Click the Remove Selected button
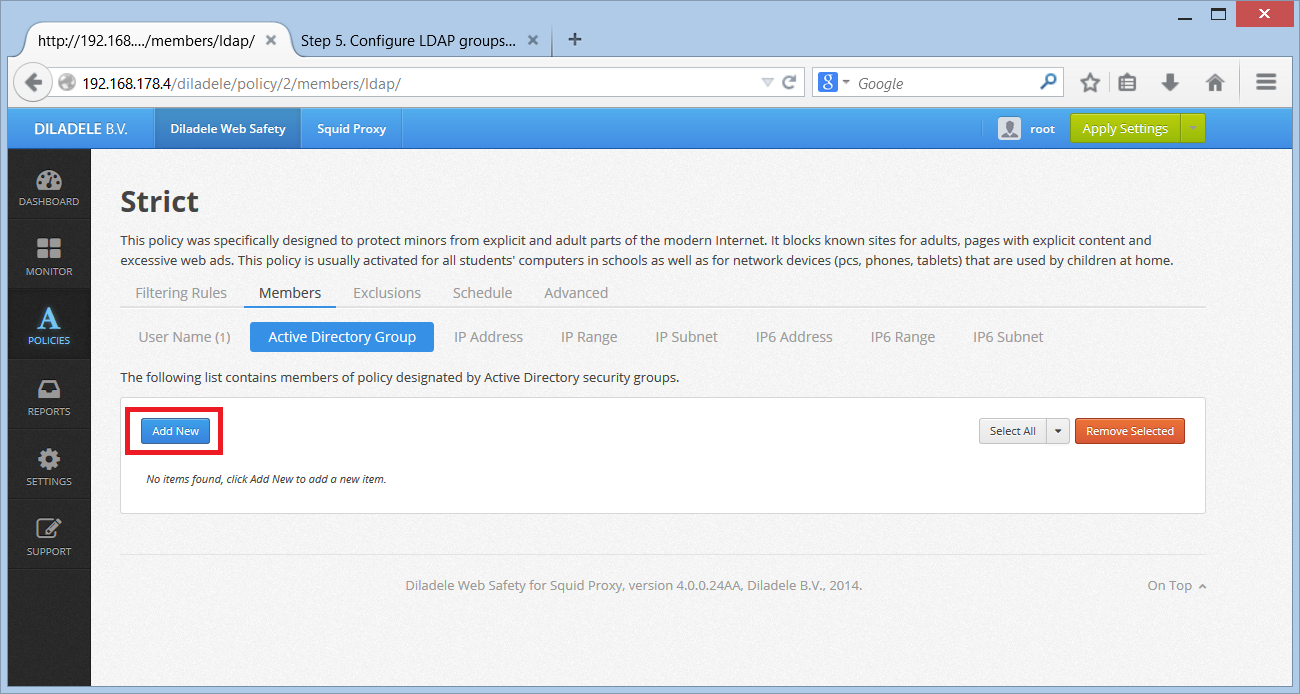The height and width of the screenshot is (694, 1300). coord(1130,431)
